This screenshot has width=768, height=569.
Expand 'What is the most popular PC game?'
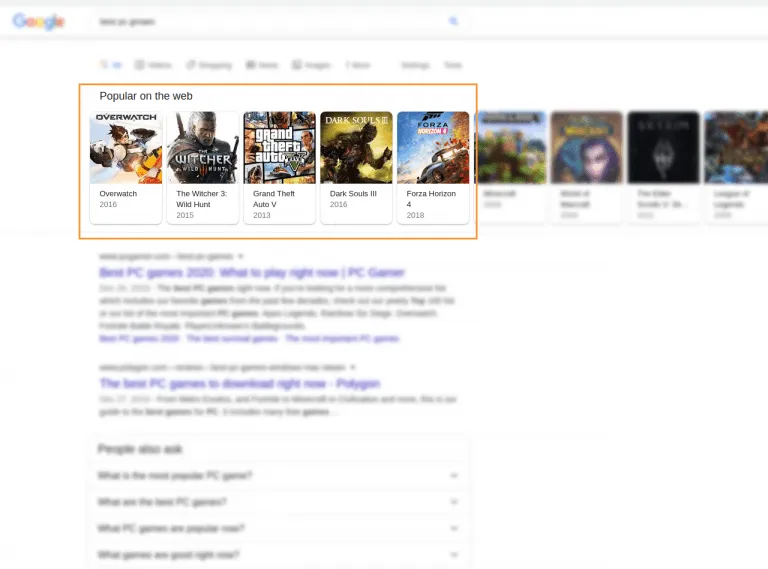pyautogui.click(x=279, y=475)
